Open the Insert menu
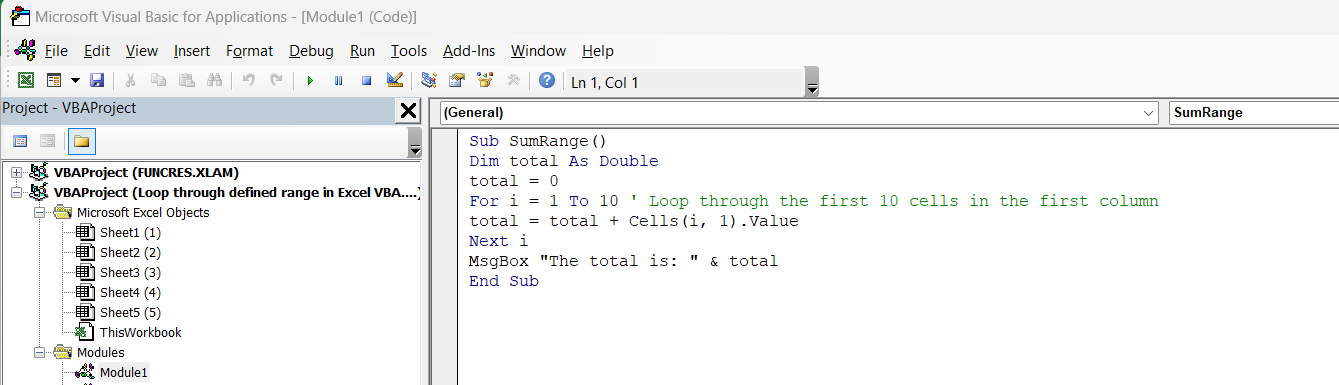Image resolution: width=1339 pixels, height=385 pixels. (192, 51)
